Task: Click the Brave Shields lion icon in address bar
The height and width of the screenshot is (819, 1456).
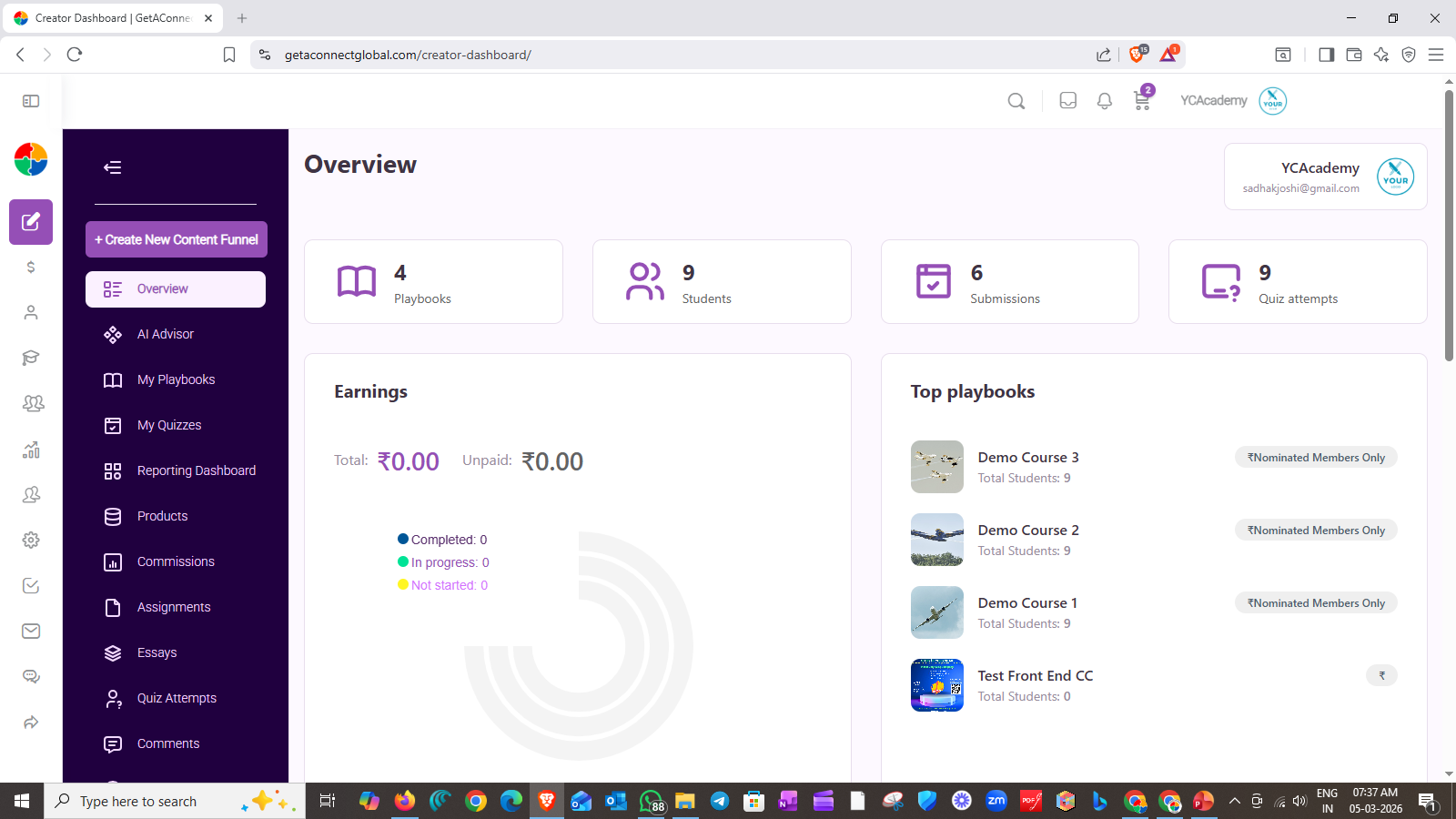Action: 1137,54
